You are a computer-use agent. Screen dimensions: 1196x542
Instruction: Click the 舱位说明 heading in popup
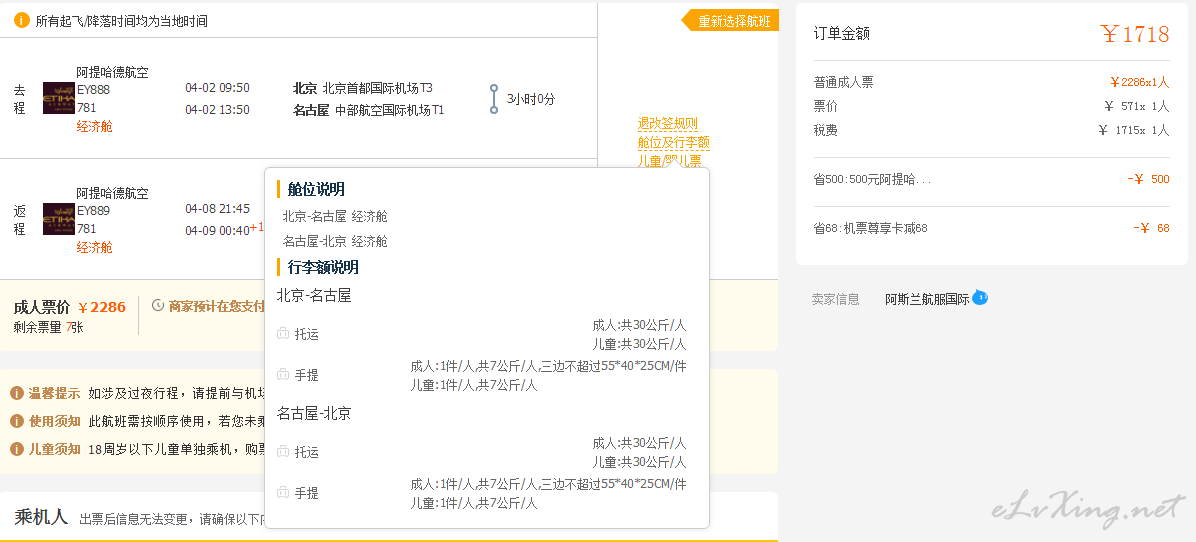pyautogui.click(x=316, y=189)
